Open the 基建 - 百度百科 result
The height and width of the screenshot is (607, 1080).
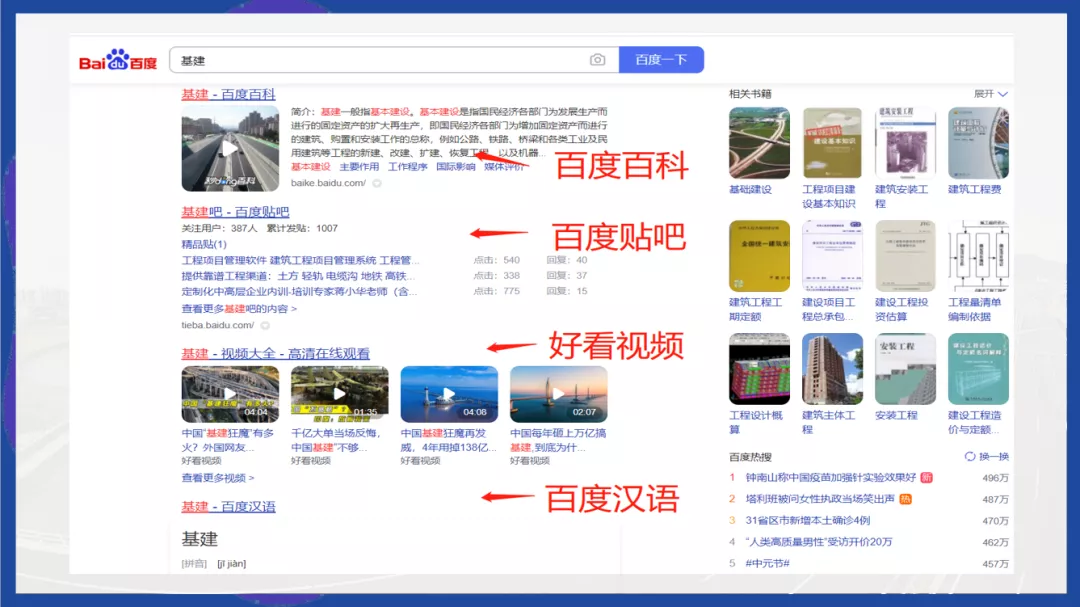[x=228, y=94]
